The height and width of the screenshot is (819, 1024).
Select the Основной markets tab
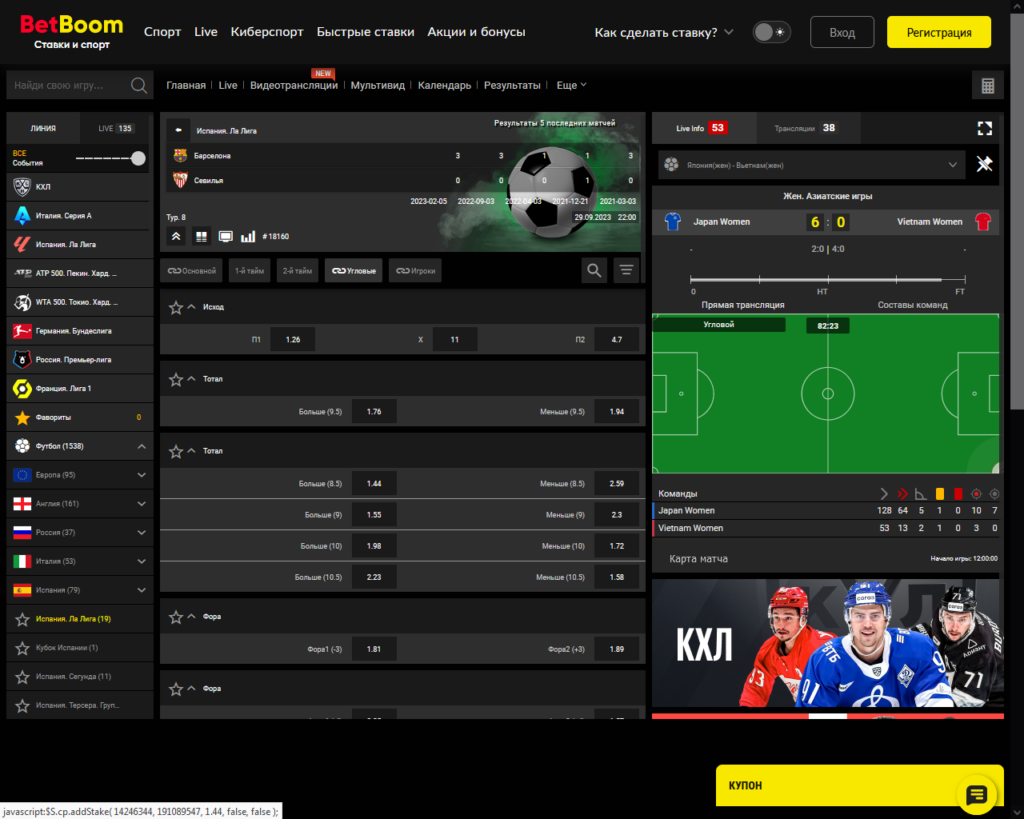(x=191, y=270)
